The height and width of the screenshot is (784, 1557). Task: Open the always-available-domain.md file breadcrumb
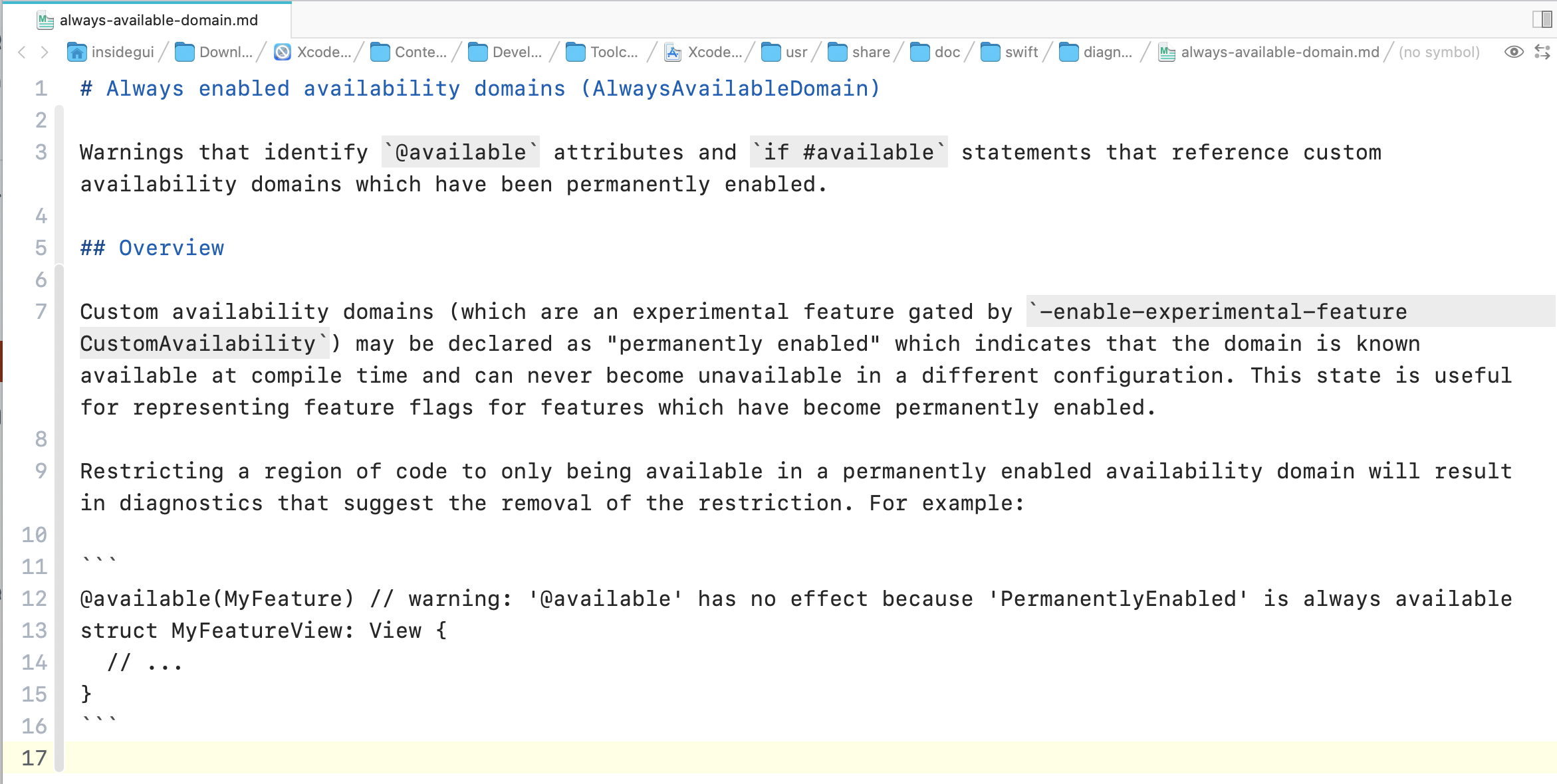1269,52
